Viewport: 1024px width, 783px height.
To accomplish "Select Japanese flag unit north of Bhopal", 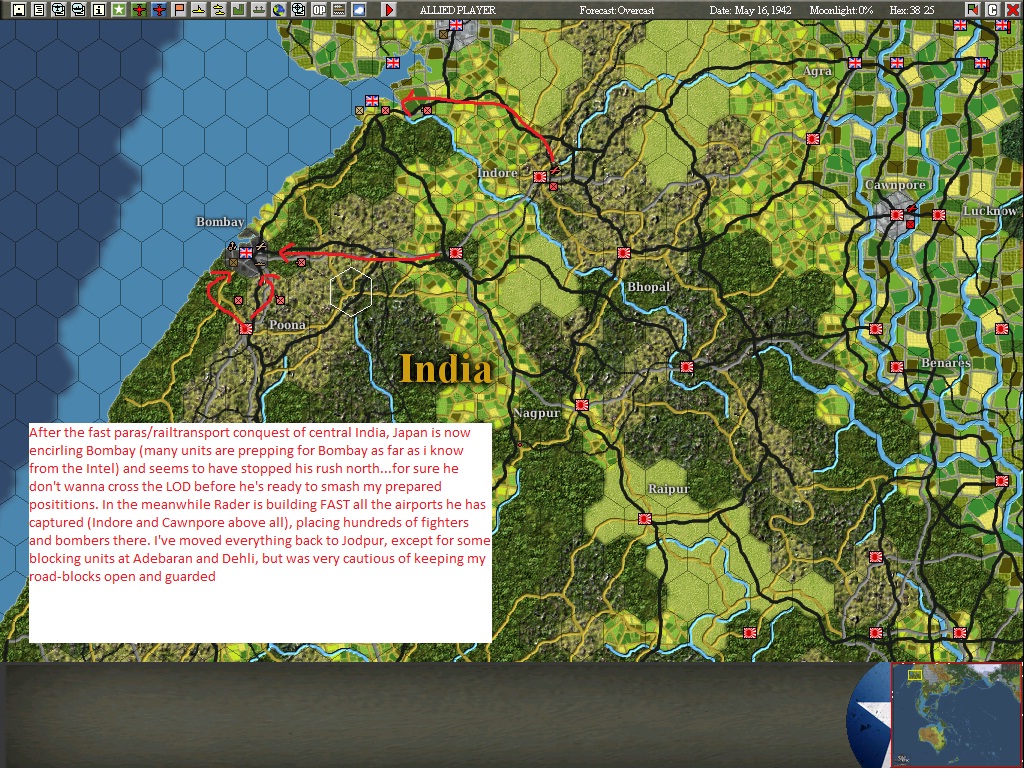I will click(624, 253).
